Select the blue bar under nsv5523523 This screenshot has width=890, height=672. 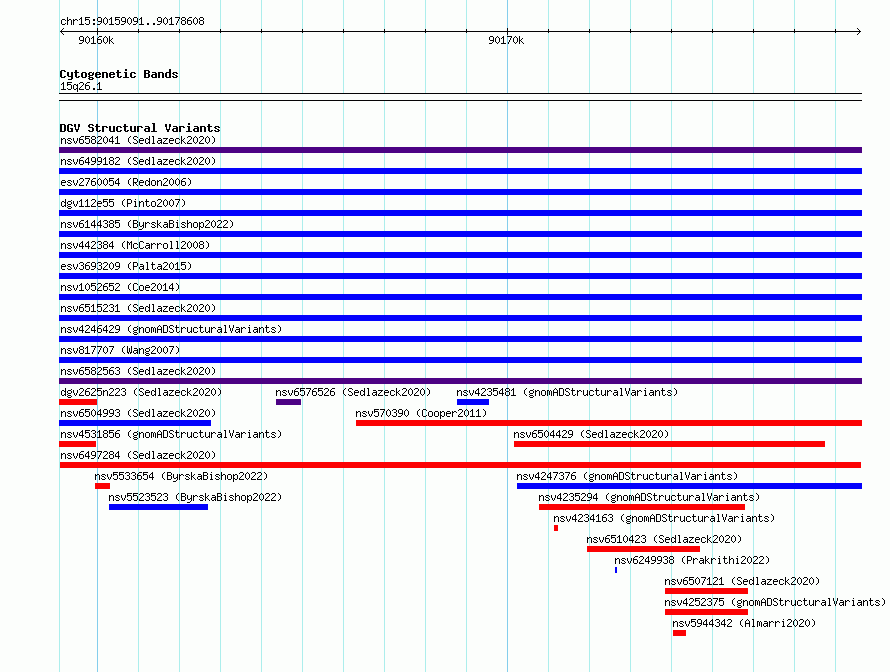click(158, 507)
